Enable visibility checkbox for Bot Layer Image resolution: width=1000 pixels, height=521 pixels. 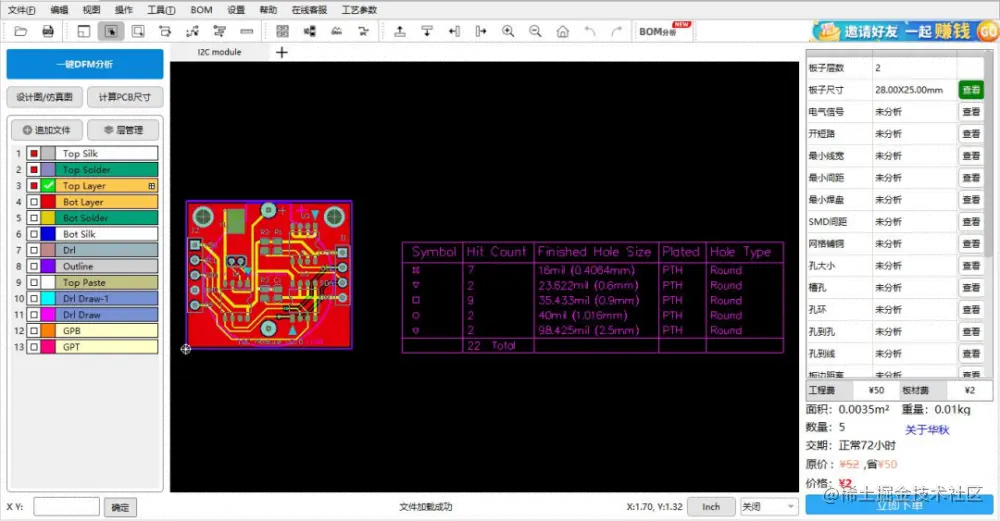point(34,202)
